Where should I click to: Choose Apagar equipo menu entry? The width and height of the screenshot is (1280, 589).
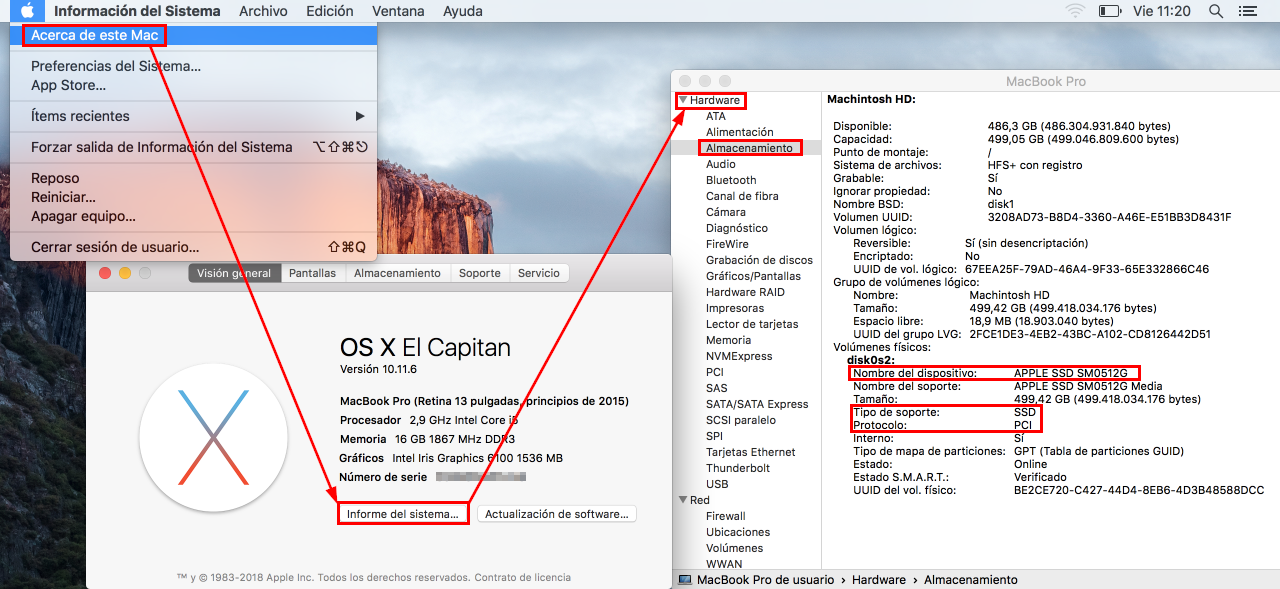click(194, 216)
